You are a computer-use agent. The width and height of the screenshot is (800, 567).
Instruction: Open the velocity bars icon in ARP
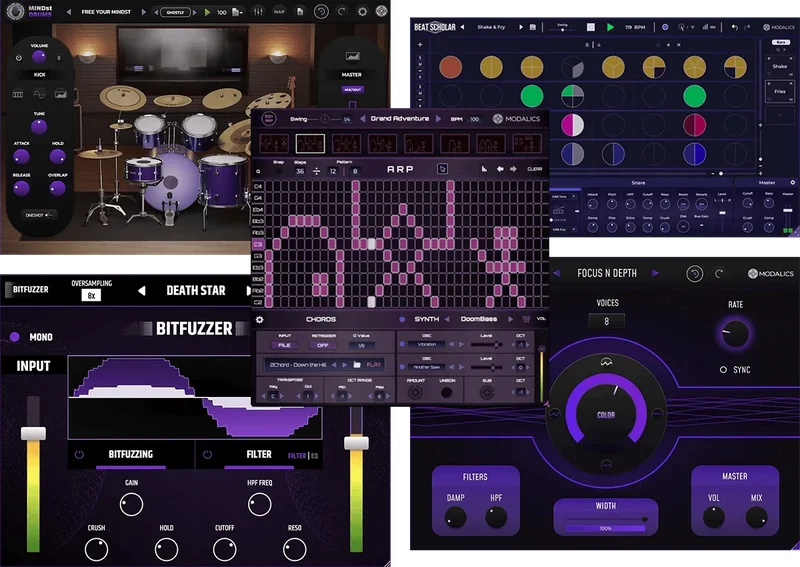[x=484, y=169]
